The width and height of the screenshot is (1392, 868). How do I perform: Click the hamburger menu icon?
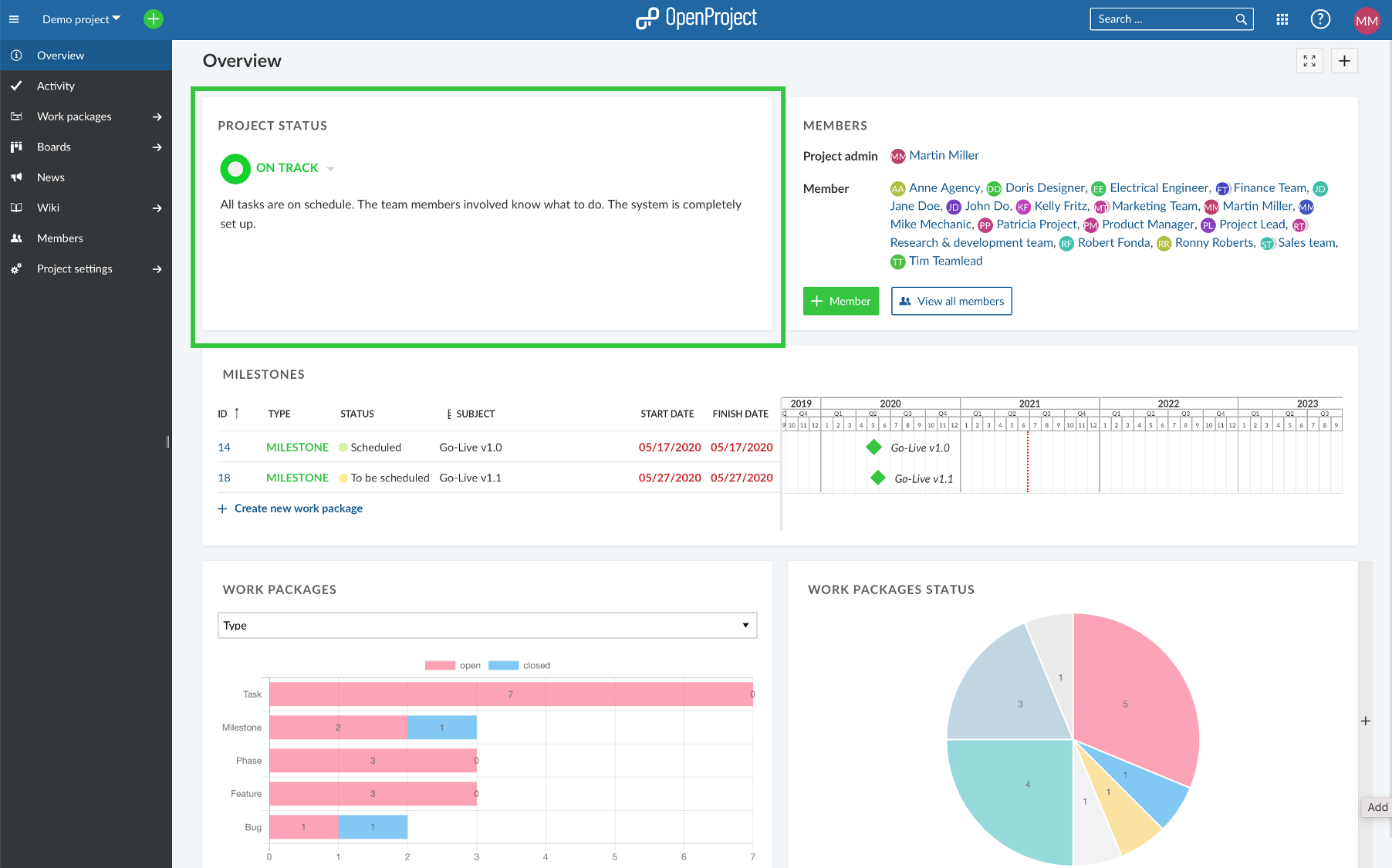(x=14, y=19)
